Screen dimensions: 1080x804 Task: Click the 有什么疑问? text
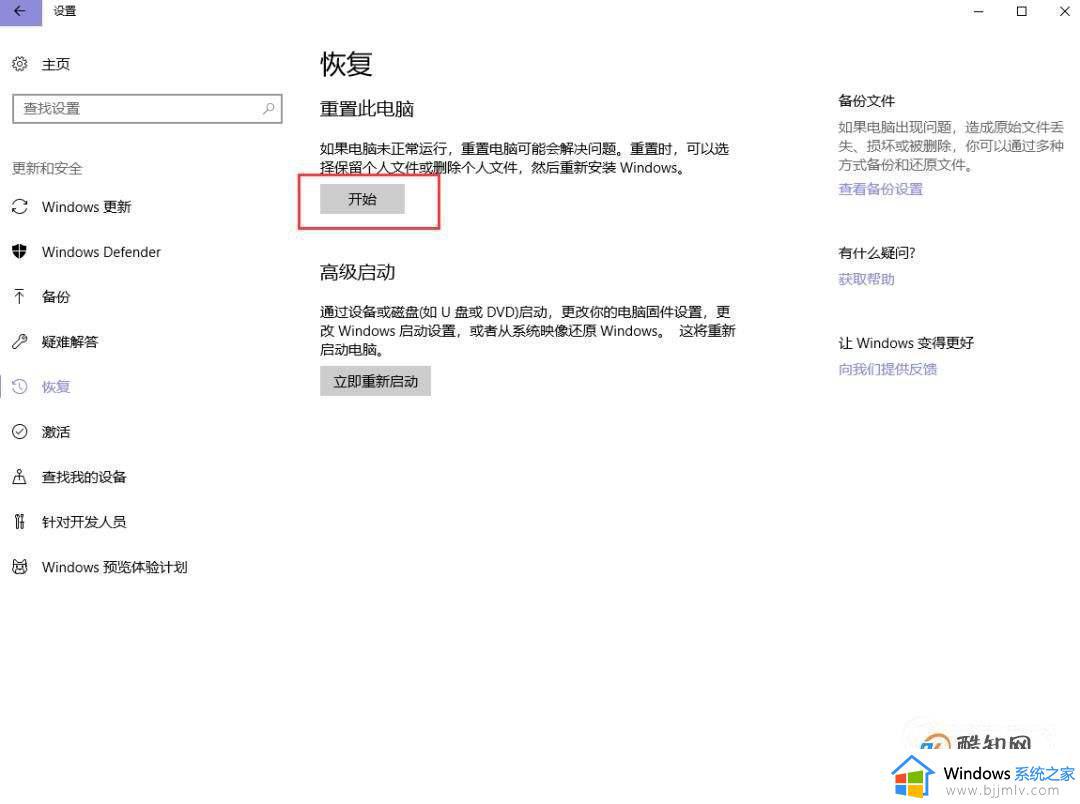[x=877, y=253]
